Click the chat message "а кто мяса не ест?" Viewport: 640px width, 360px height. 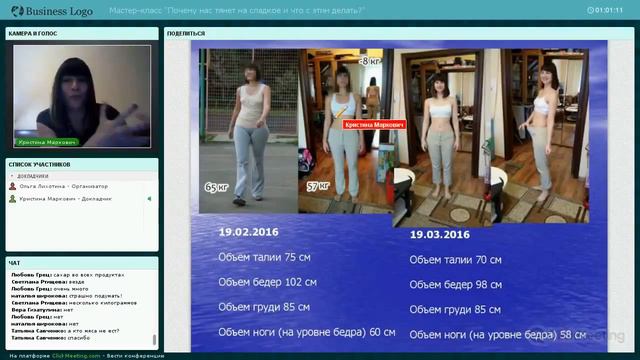click(93, 331)
